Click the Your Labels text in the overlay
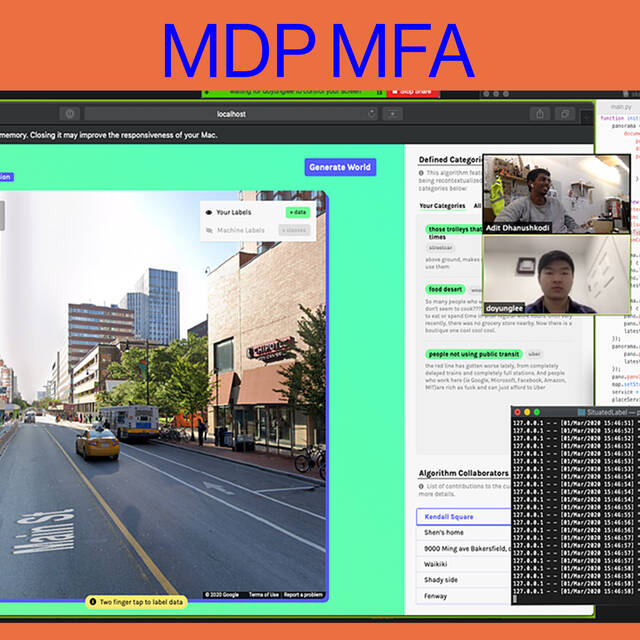Screen dimensions: 640x640 pyautogui.click(x=233, y=212)
